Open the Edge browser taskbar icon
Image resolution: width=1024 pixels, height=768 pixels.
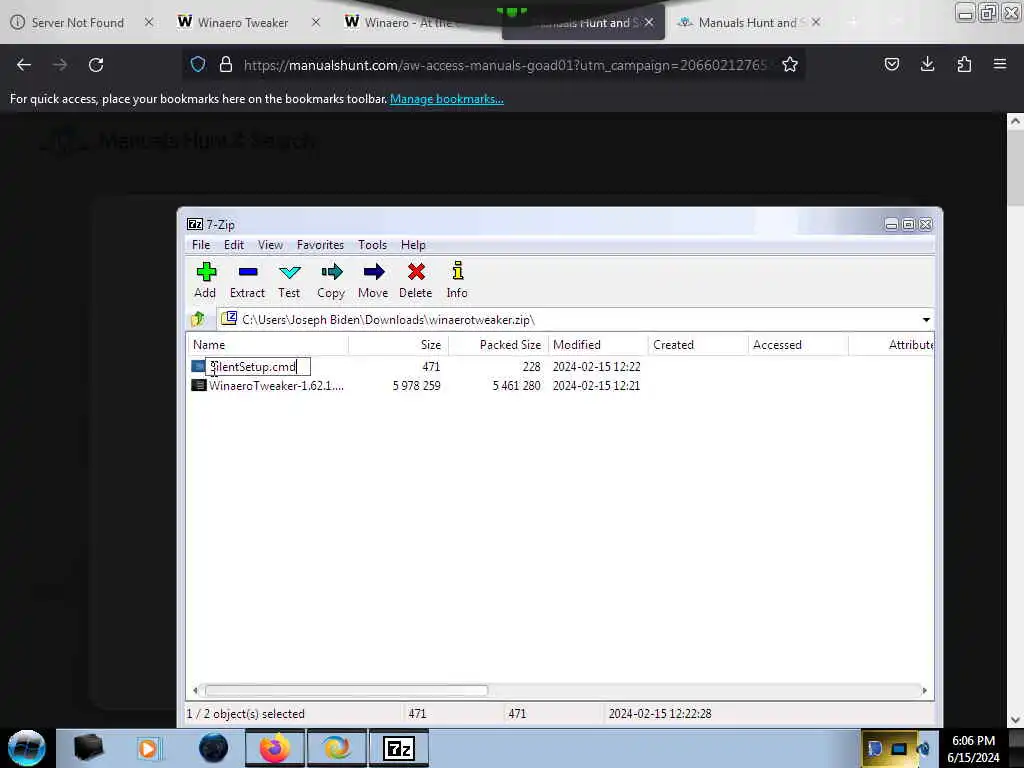[337, 748]
